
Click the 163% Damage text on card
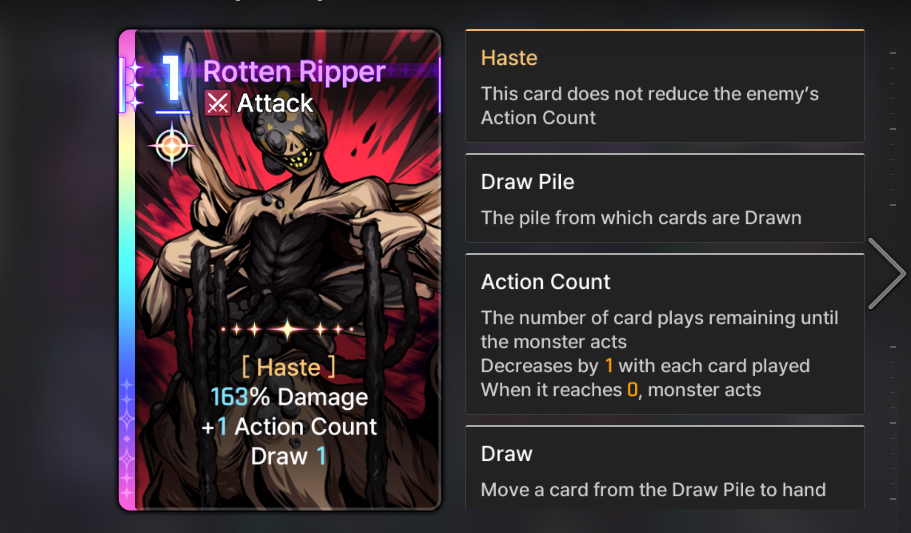(x=289, y=397)
